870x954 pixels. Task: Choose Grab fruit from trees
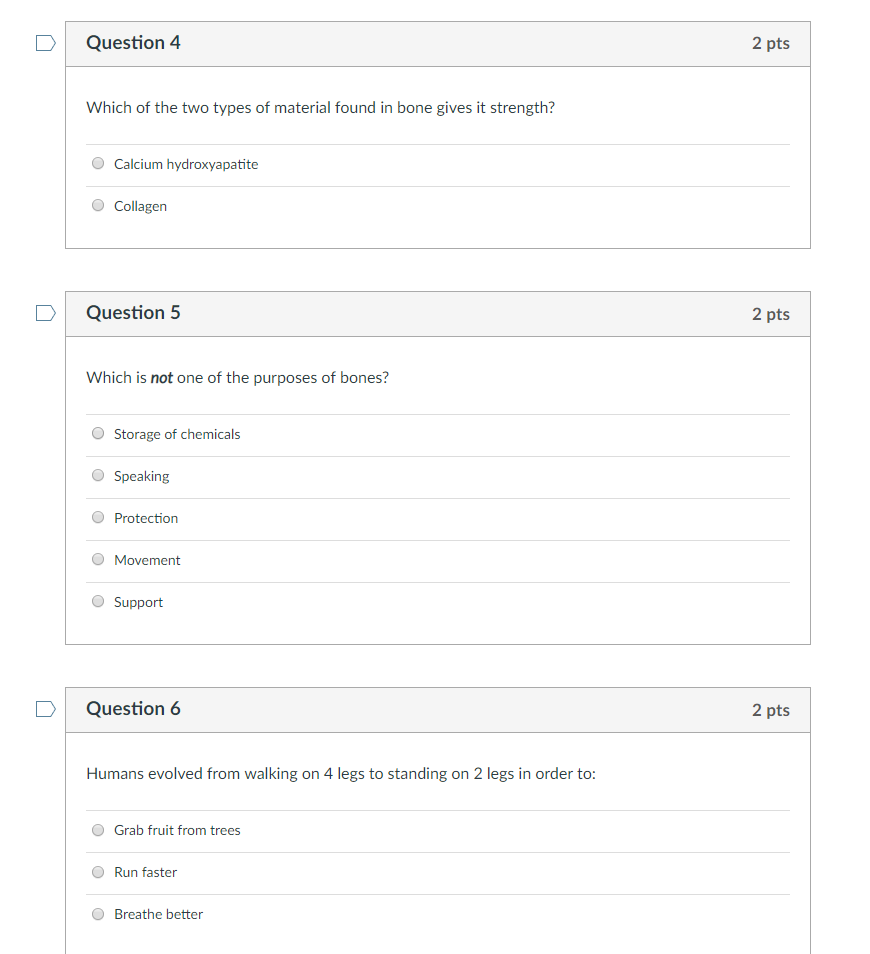click(x=98, y=830)
